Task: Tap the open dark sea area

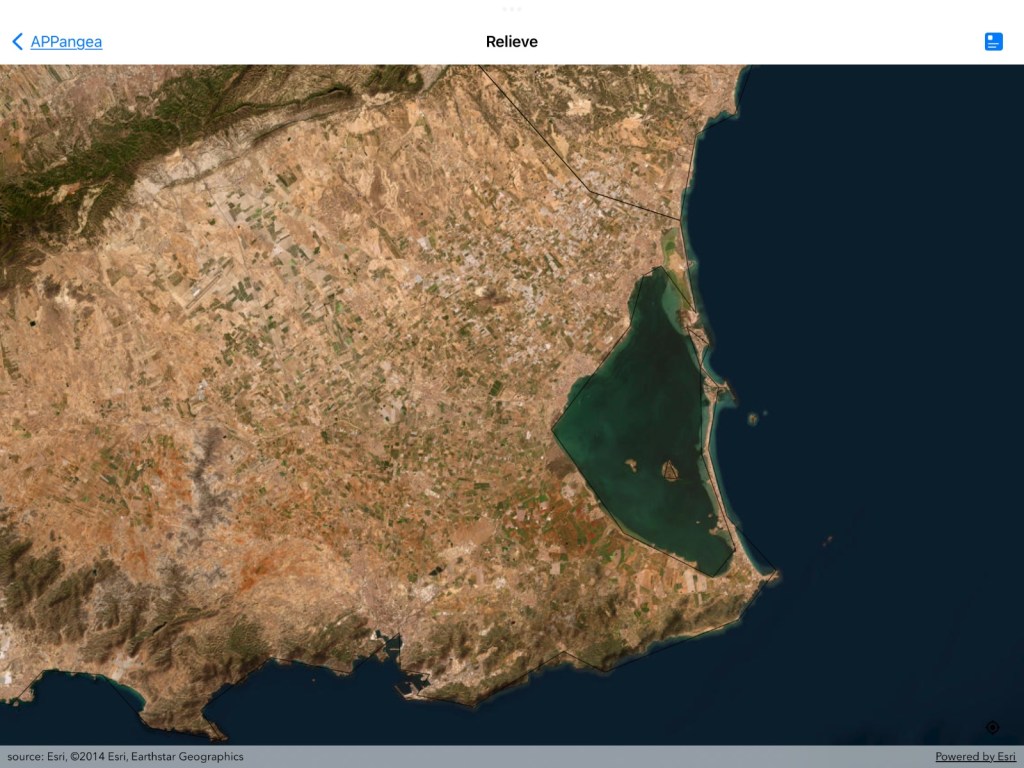Action: [x=880, y=300]
